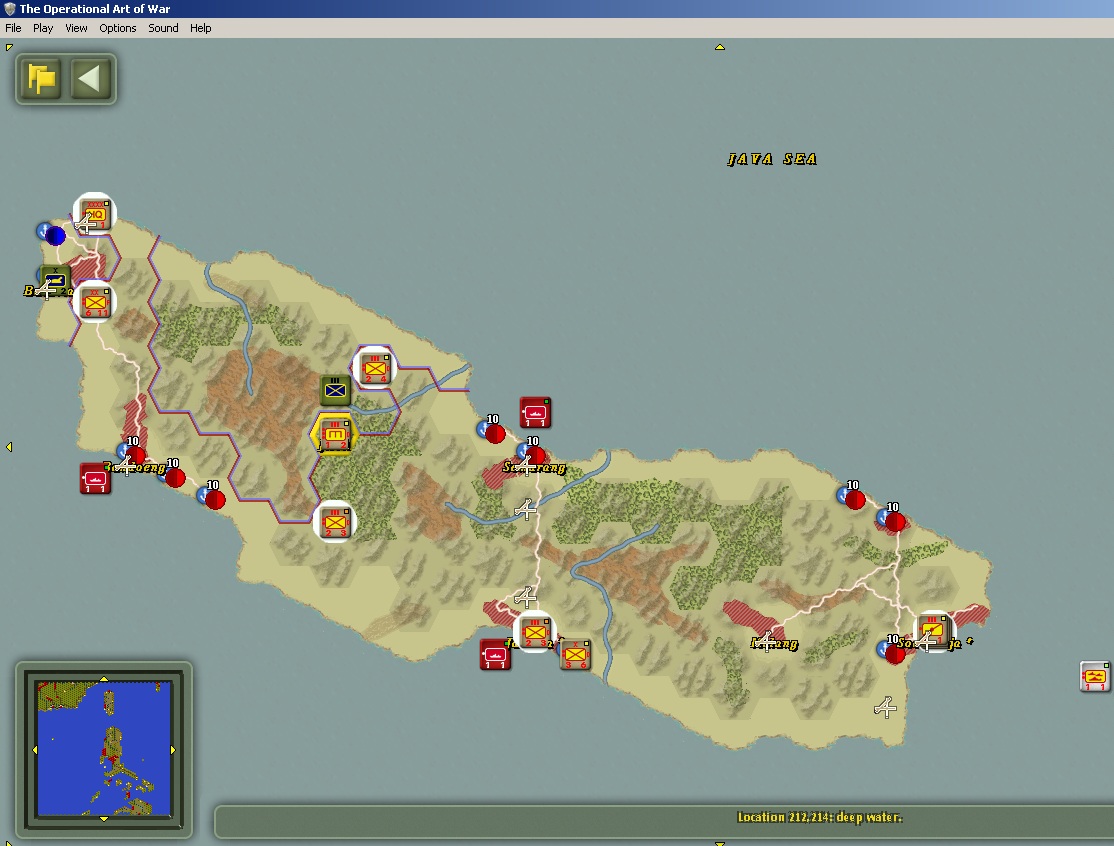Click the location status bar text
The width and height of the screenshot is (1114, 846).
[819, 817]
